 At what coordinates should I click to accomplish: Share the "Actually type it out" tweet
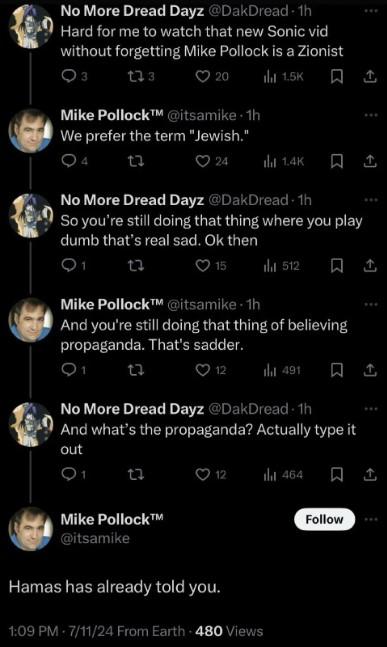[370, 475]
